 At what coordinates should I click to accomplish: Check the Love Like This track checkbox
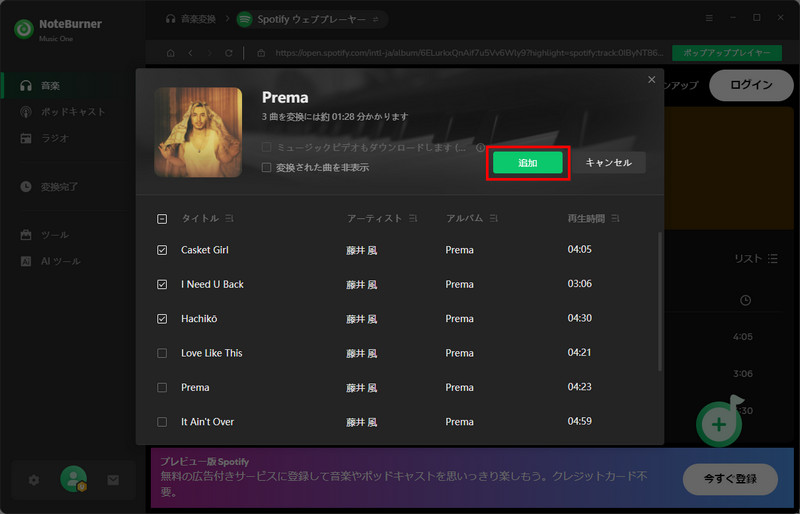[x=162, y=353]
